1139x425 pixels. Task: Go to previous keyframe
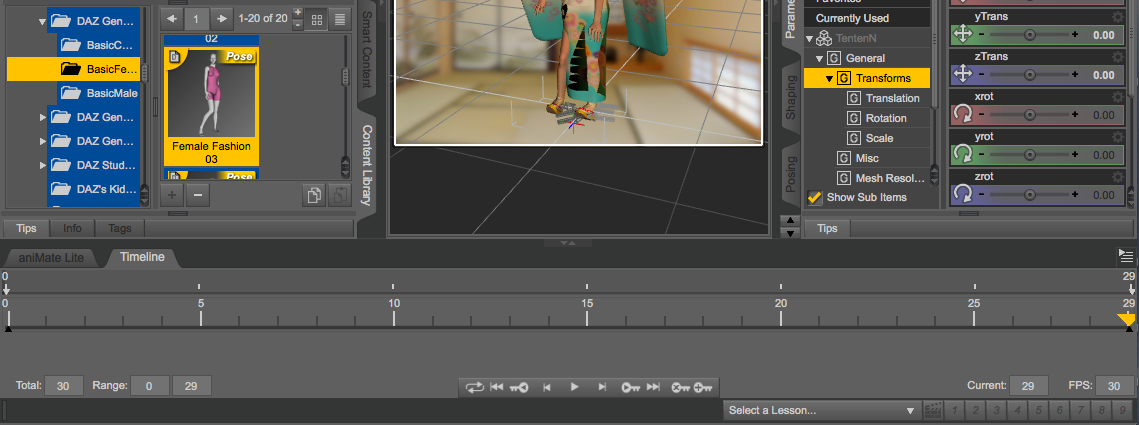[519, 387]
